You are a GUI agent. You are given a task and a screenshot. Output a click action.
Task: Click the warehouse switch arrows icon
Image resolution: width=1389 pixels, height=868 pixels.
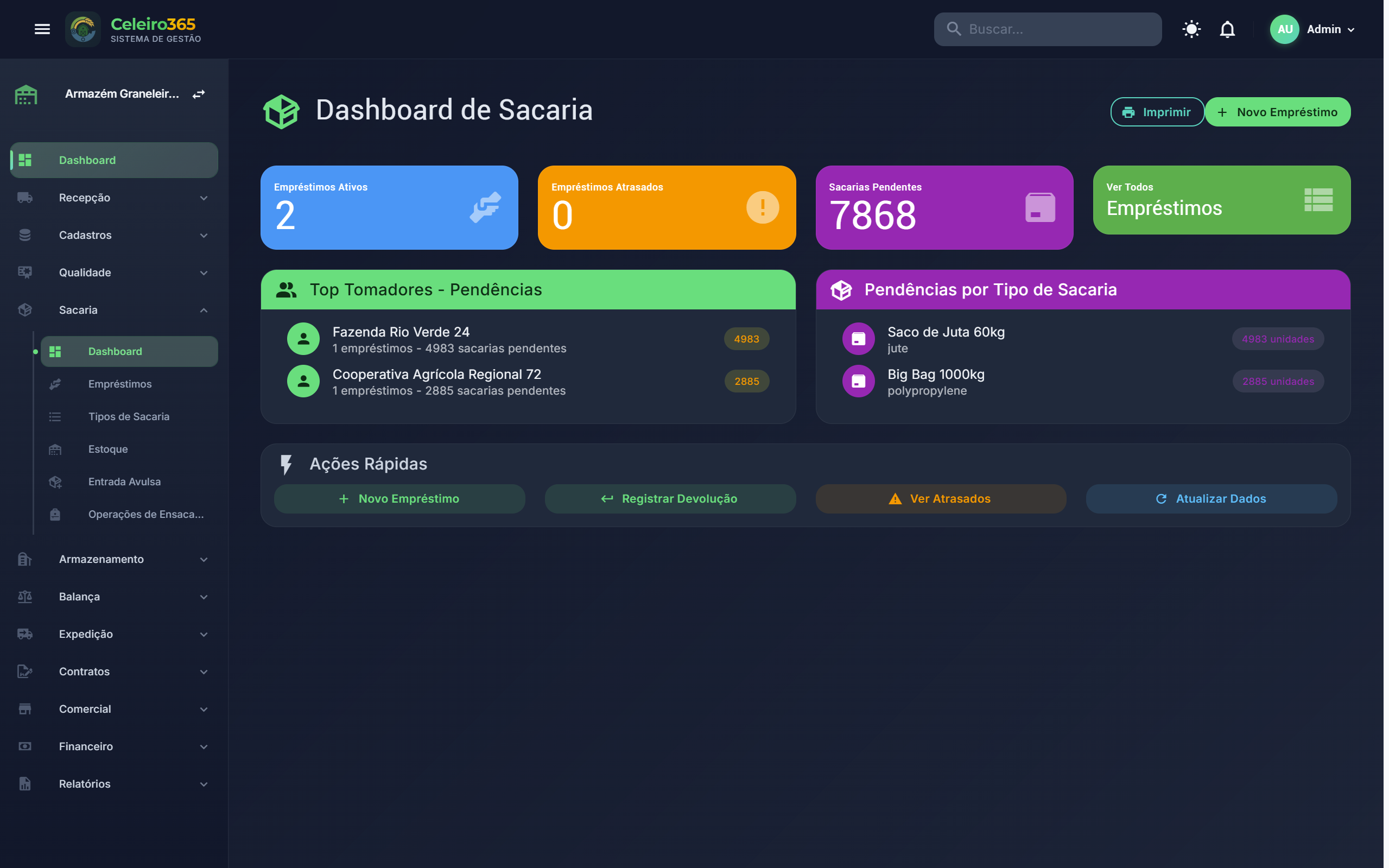[x=199, y=94]
